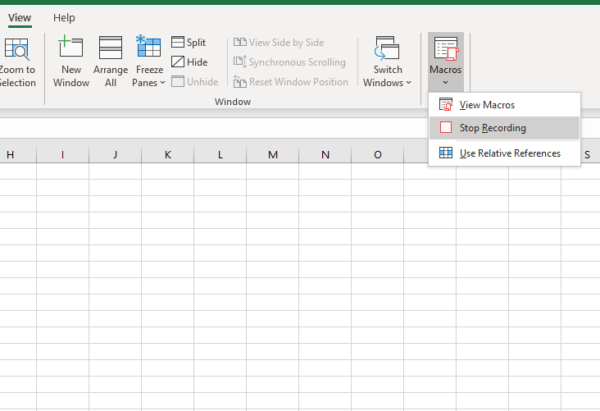Click column I header
The height and width of the screenshot is (411, 600).
[62, 154]
